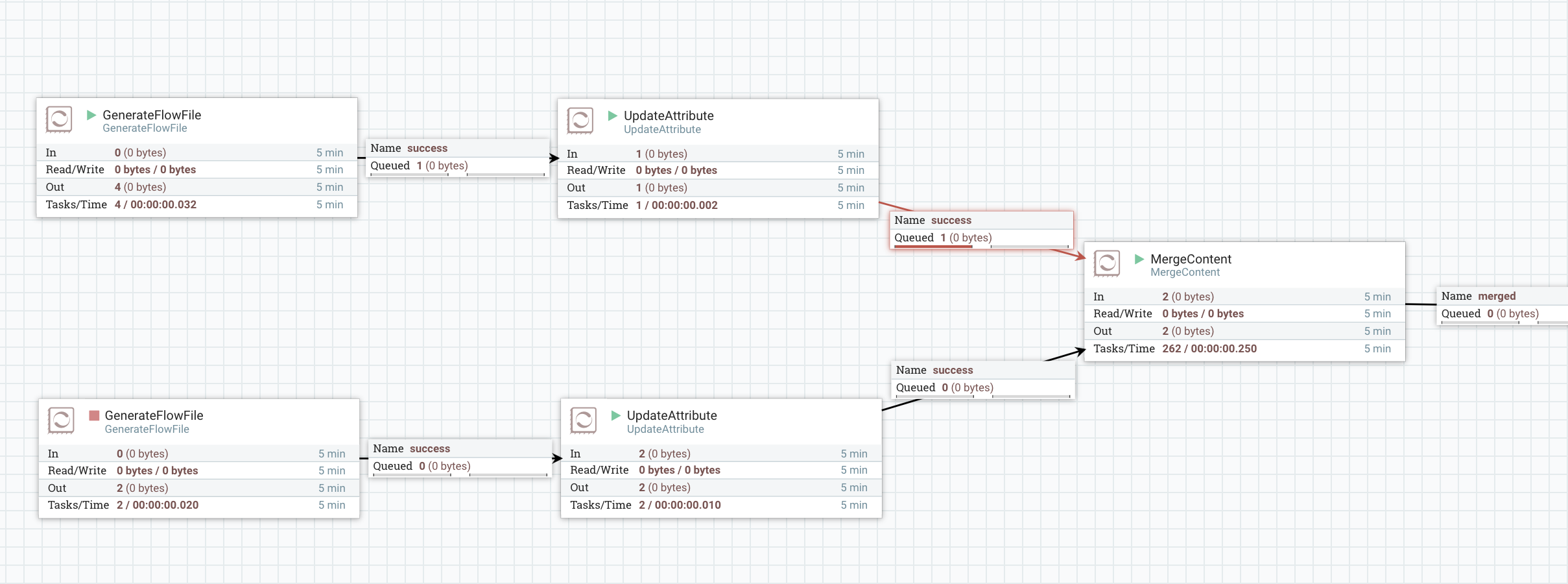1568x584 pixels.
Task: Click the running state icon on lower UpdateAttribute
Action: tap(614, 415)
